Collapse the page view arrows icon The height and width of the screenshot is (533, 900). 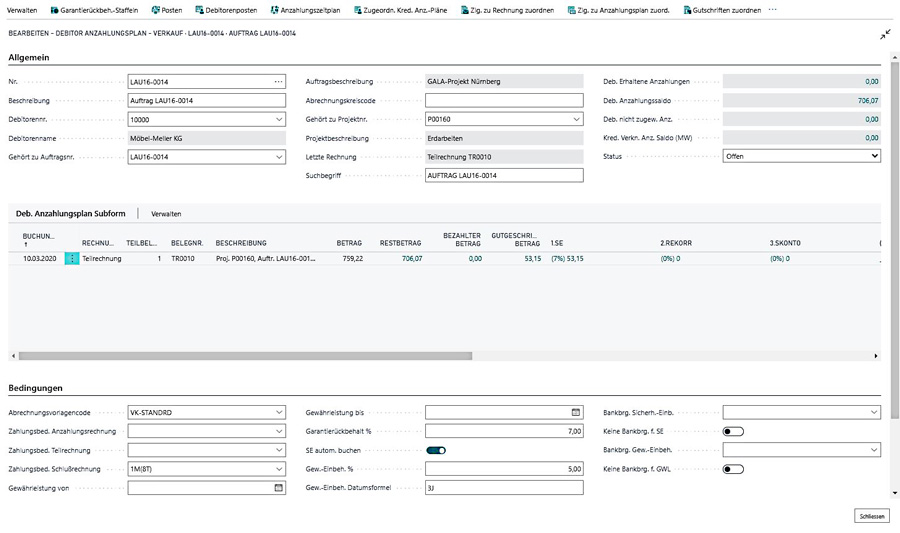pyautogui.click(x=885, y=35)
